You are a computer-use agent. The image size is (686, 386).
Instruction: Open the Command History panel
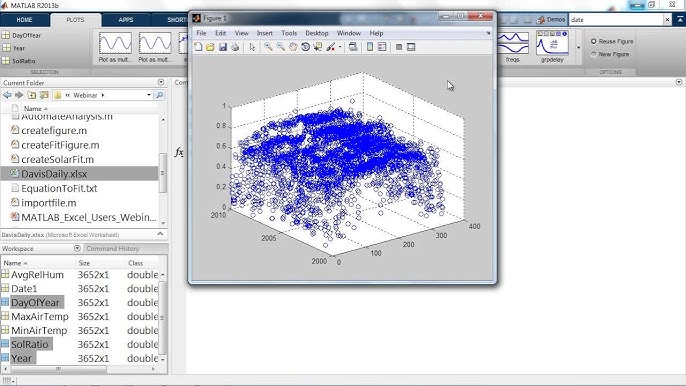(x=112, y=249)
